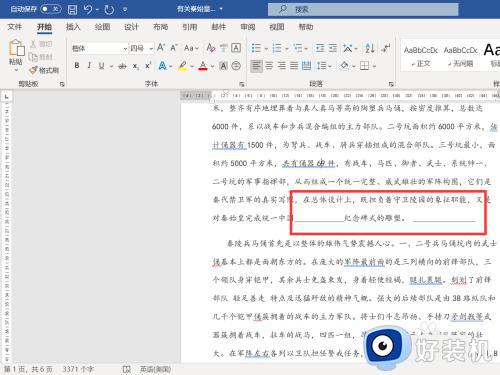Open the borders dropdown
Image resolution: width=500 pixels, height=375 pixels.
pyautogui.click(x=374, y=66)
